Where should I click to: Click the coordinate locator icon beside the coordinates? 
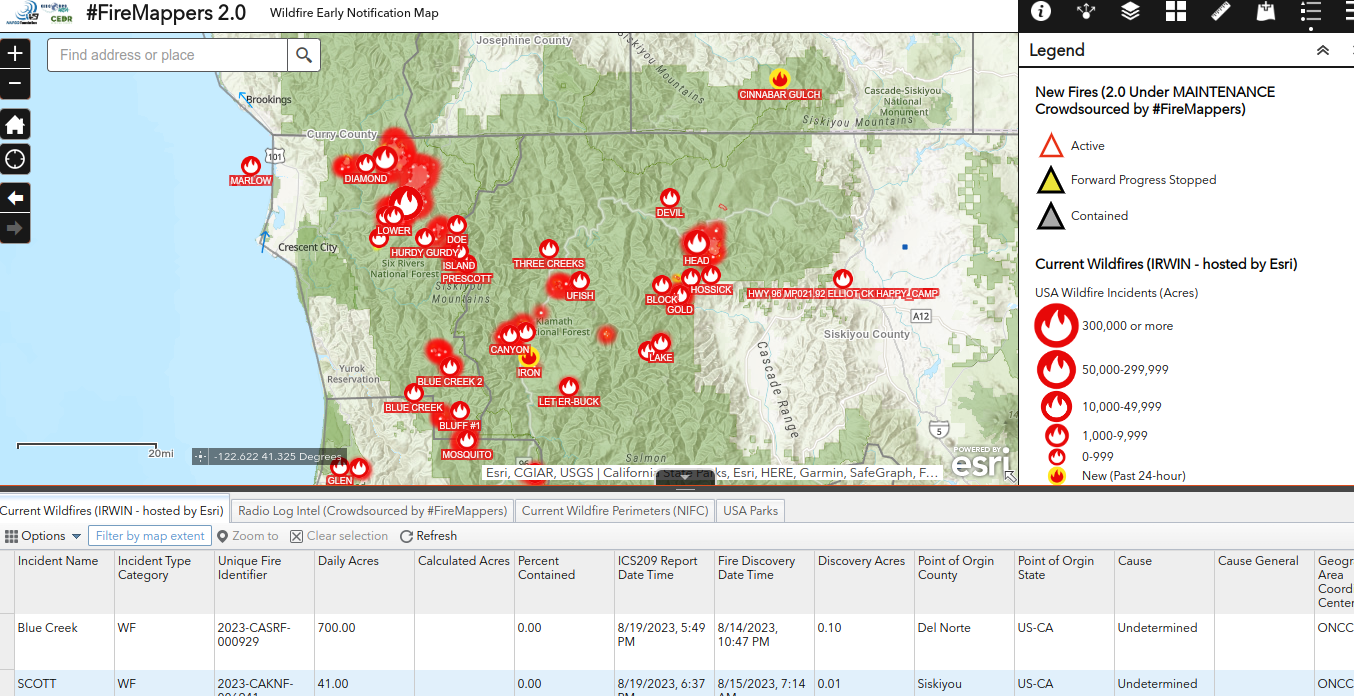click(x=201, y=457)
